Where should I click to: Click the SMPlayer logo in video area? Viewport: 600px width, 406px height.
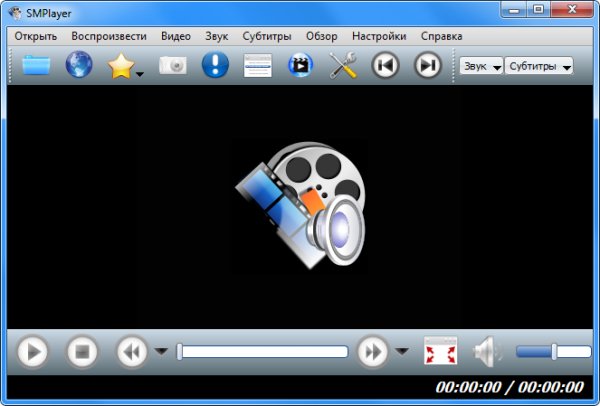(300, 205)
